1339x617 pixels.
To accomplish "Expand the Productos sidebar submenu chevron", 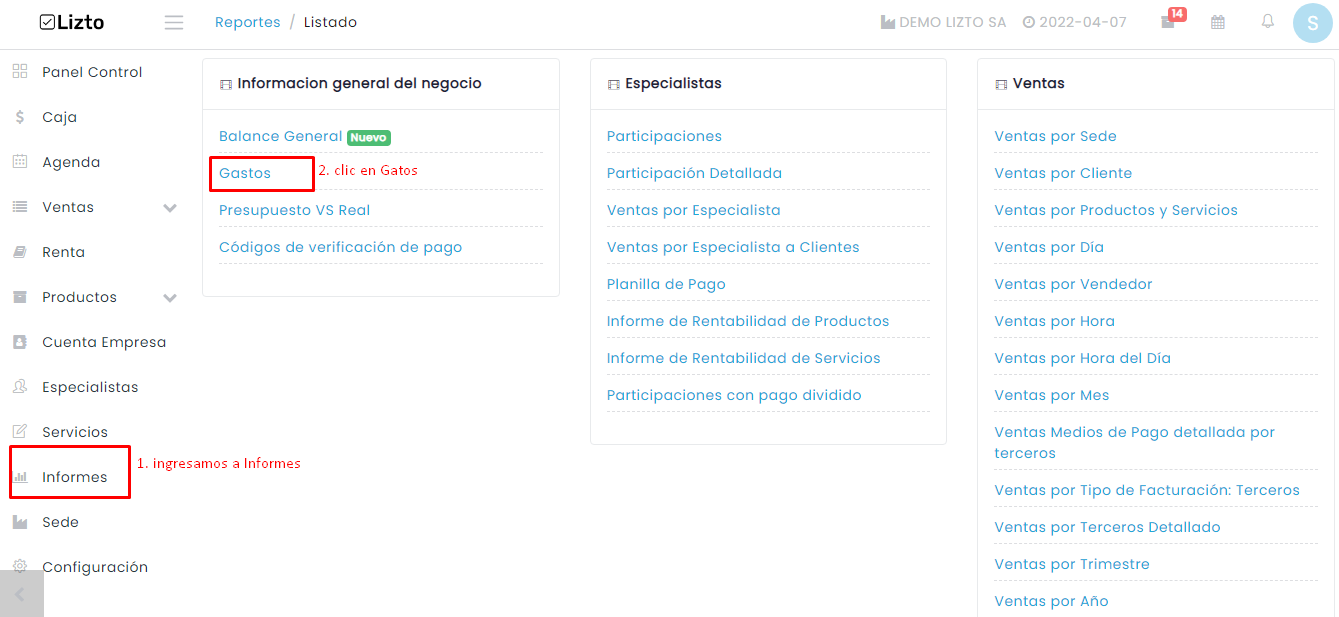I will (x=170, y=298).
